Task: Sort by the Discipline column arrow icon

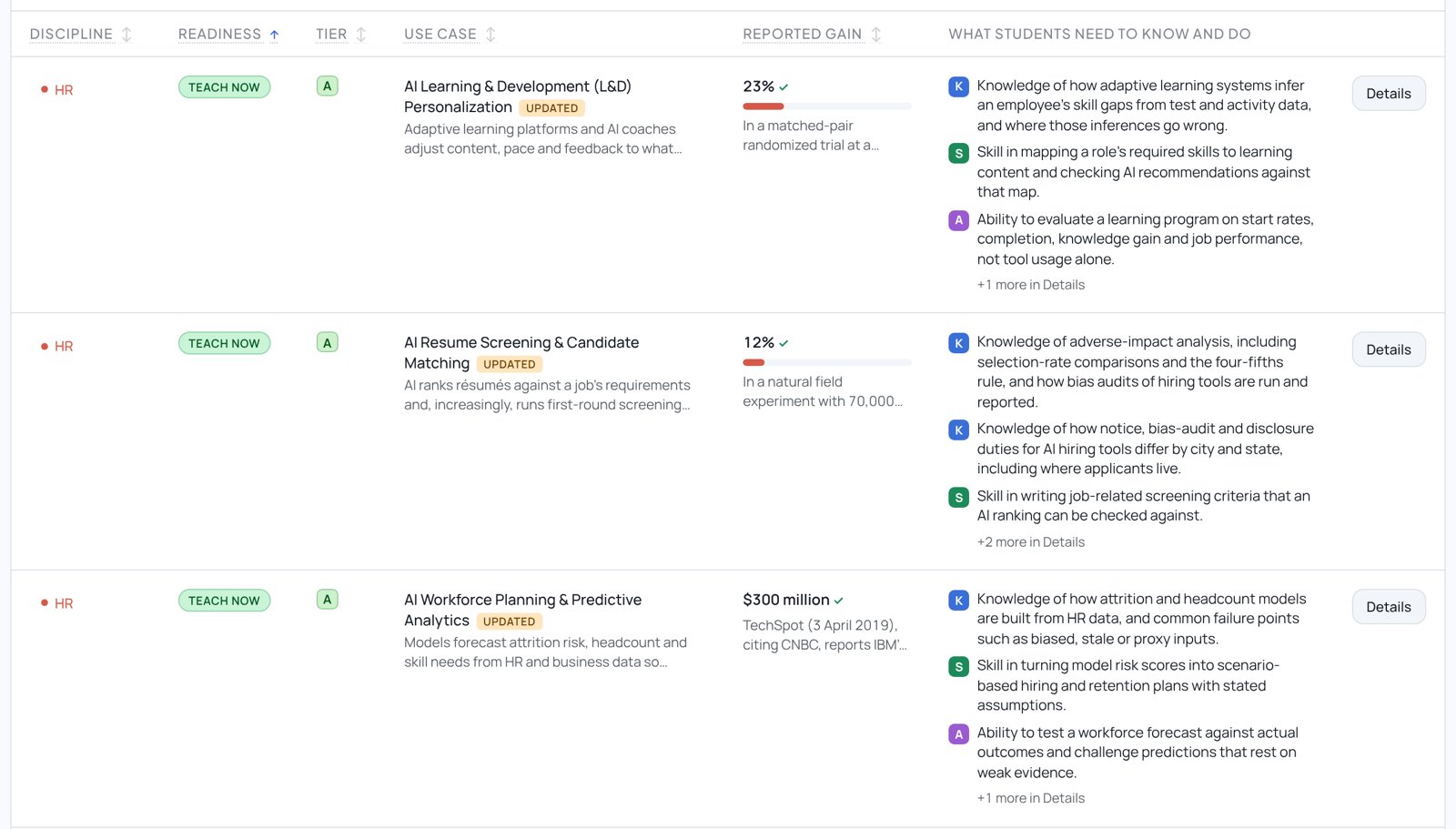Action: pyautogui.click(x=126, y=35)
